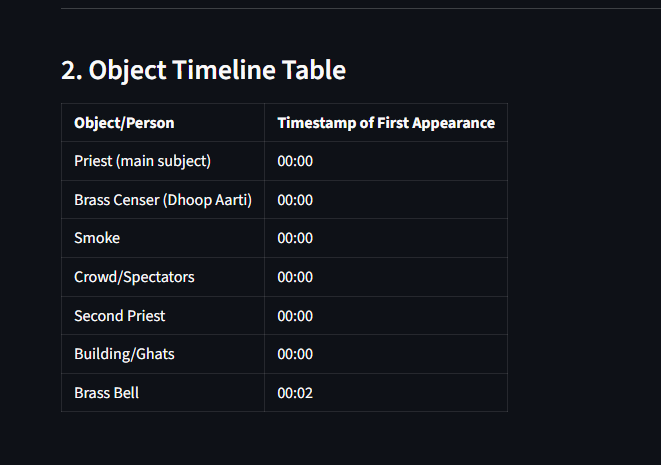Screen dimensions: 661x465
Task: Click the 'Brass Censer (Dhoop Aarti)' cell
Action: pyautogui.click(x=163, y=200)
